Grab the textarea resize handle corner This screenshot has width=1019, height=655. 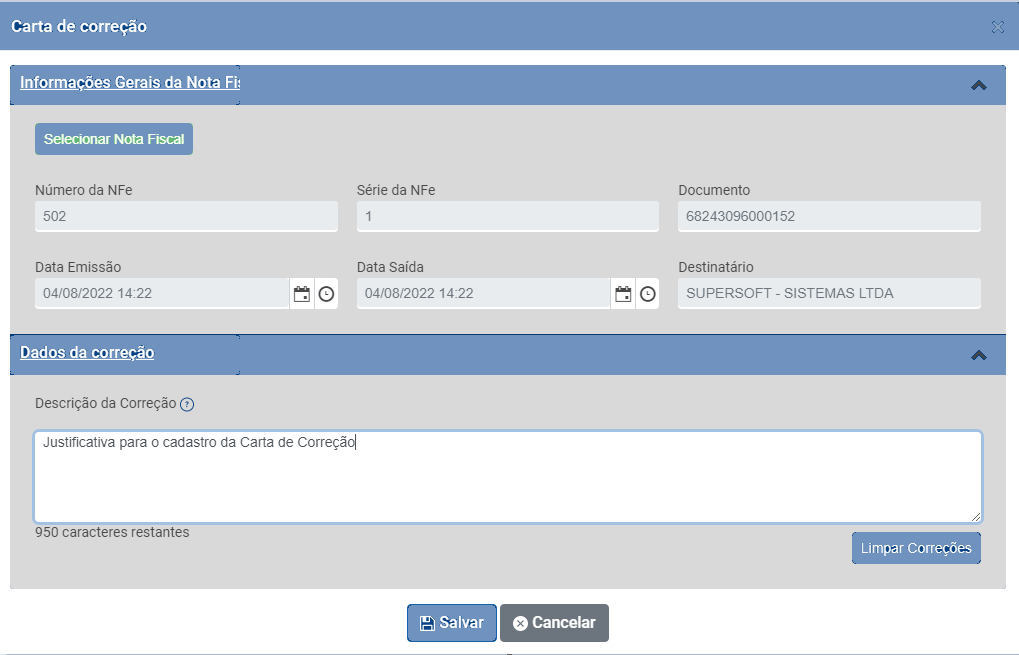(976, 517)
